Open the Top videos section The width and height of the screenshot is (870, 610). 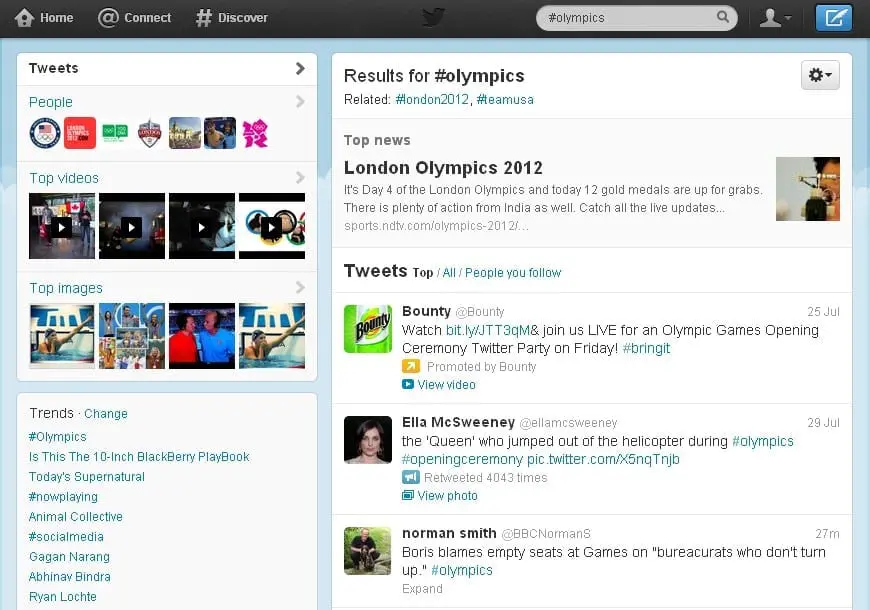(x=64, y=178)
